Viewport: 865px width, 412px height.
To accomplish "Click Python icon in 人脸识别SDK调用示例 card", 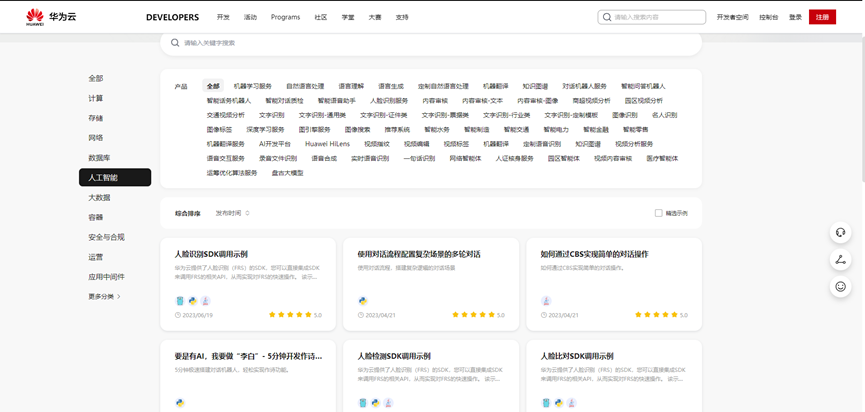I will (193, 301).
